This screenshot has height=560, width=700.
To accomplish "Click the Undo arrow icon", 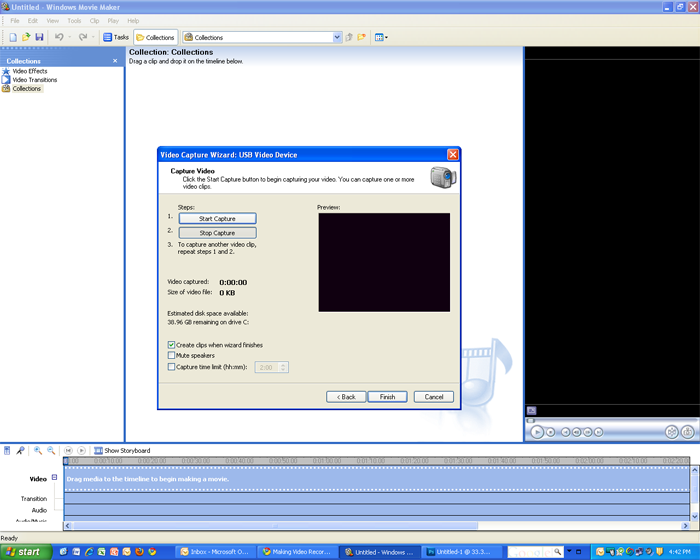I will 59,37.
